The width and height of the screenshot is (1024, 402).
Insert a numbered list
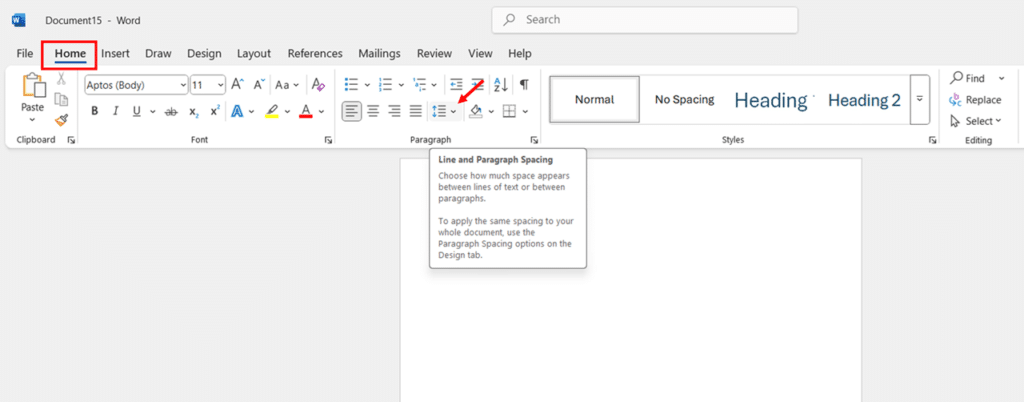coord(385,85)
